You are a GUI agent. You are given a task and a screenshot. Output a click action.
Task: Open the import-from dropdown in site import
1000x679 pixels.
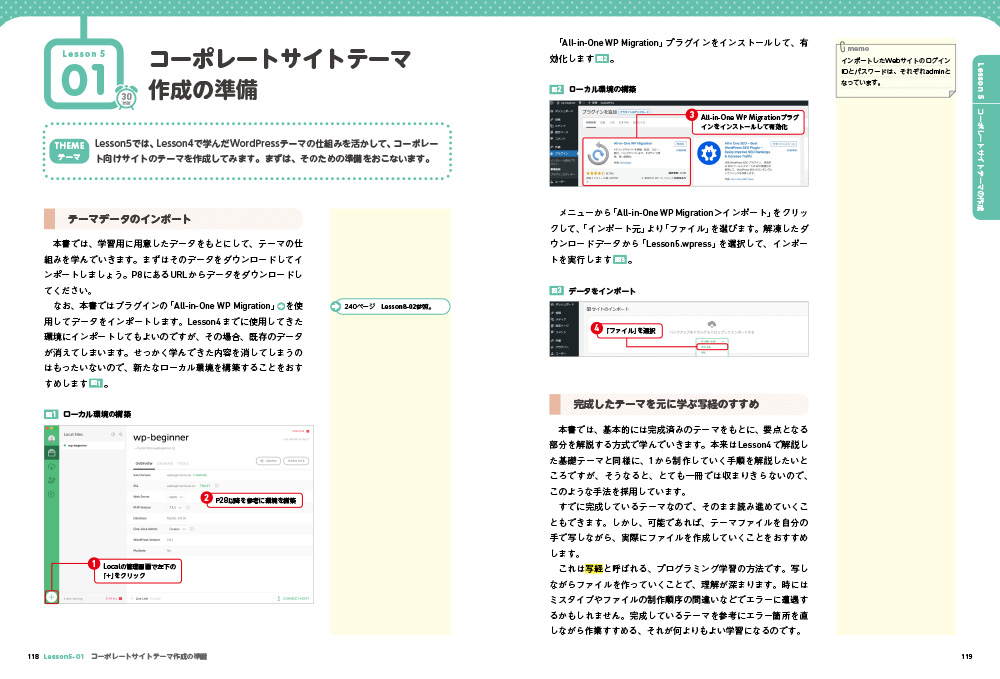pyautogui.click(x=712, y=341)
